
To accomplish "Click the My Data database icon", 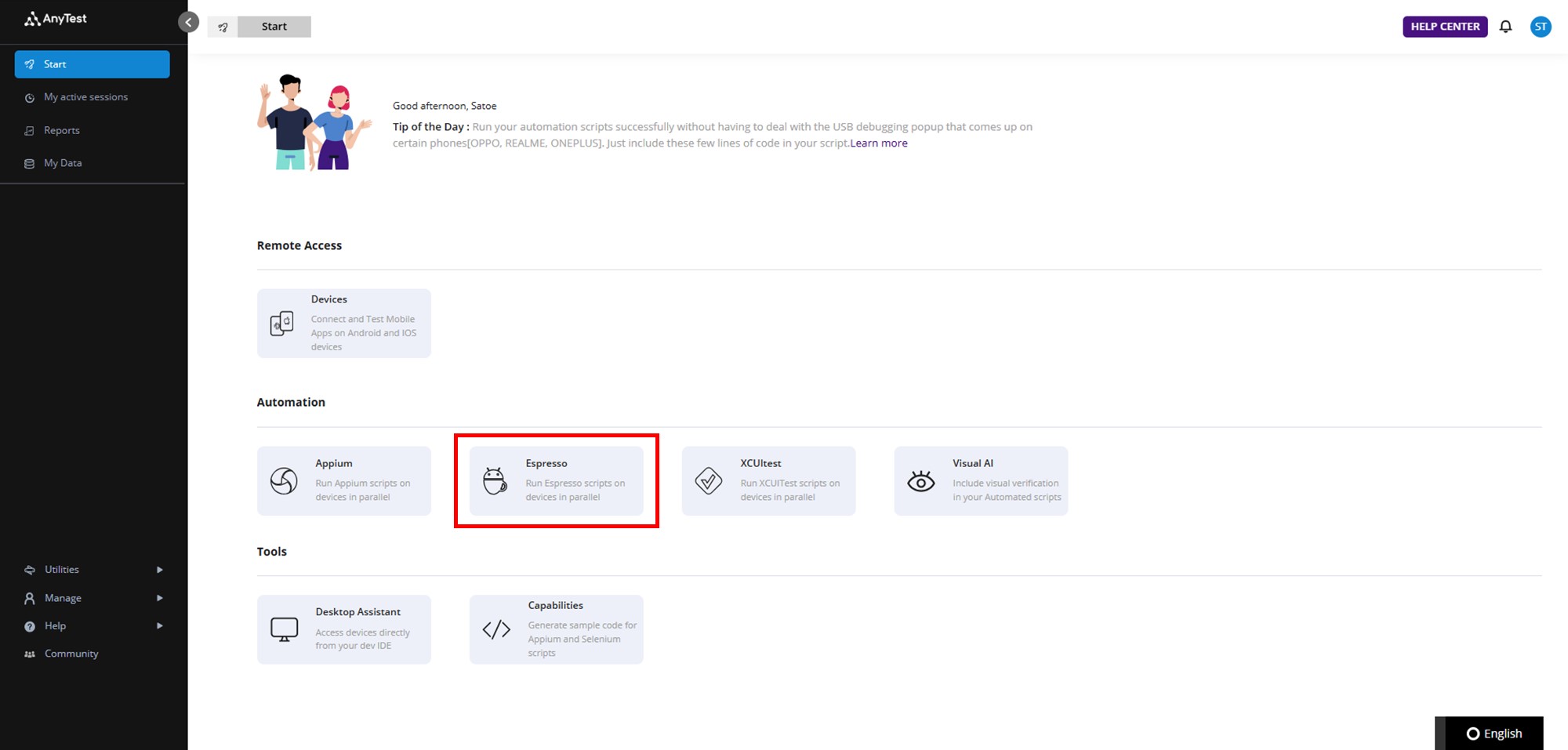I will coord(30,164).
